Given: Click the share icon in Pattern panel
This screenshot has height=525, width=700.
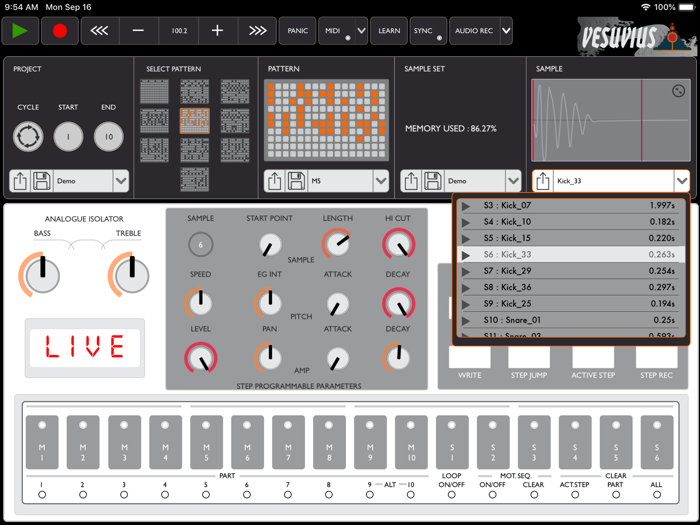Looking at the screenshot, I should click(275, 181).
